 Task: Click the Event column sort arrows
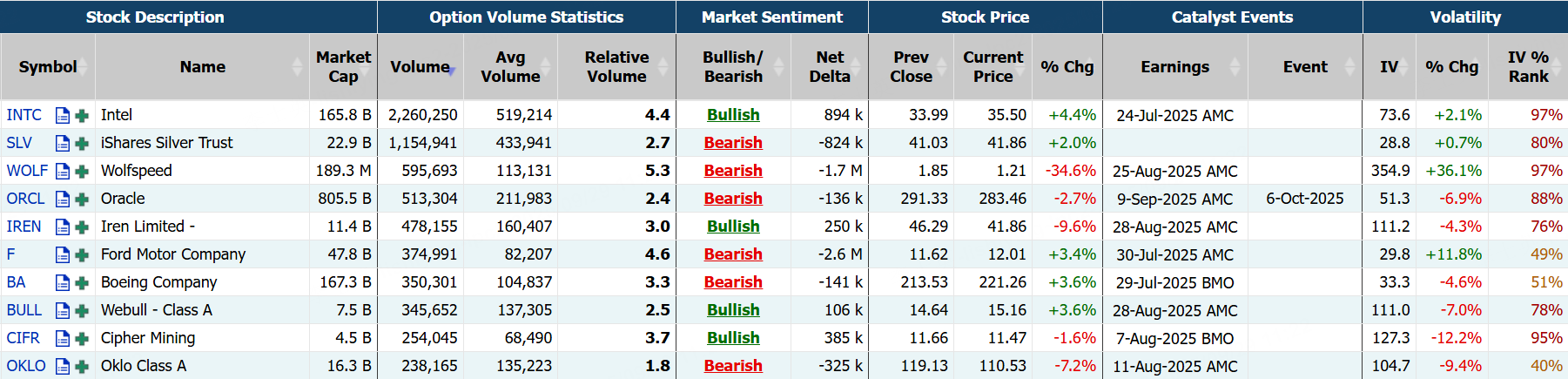(x=1349, y=67)
